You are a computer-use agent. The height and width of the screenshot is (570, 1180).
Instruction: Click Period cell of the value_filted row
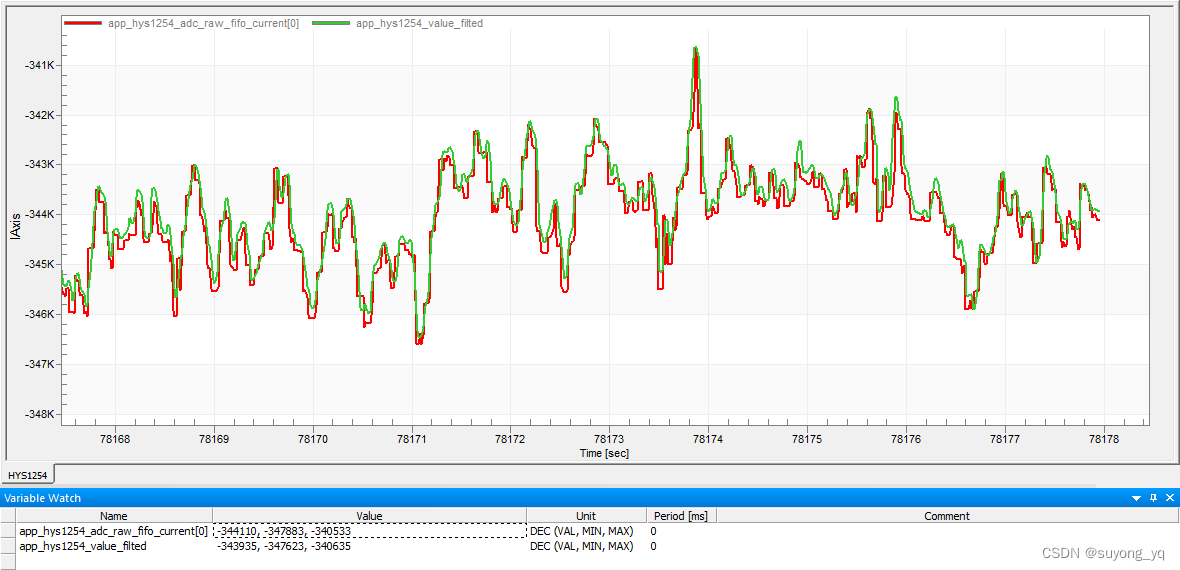coord(681,546)
